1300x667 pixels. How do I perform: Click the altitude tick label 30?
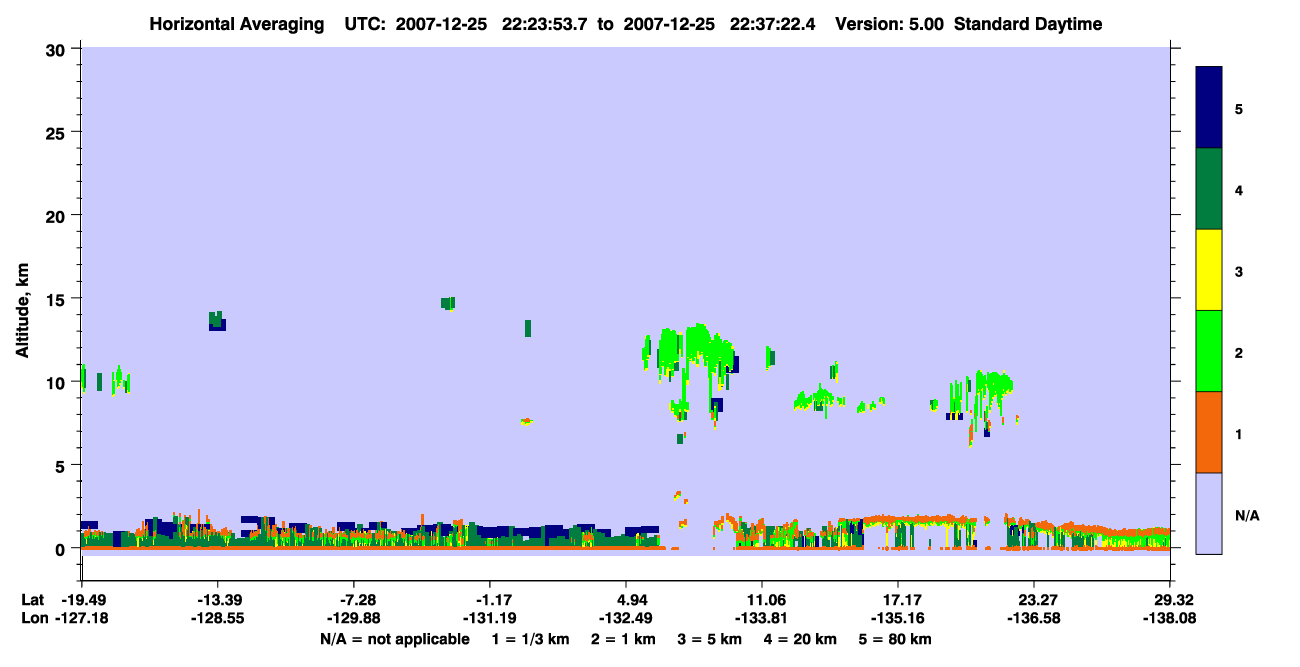(x=58, y=49)
